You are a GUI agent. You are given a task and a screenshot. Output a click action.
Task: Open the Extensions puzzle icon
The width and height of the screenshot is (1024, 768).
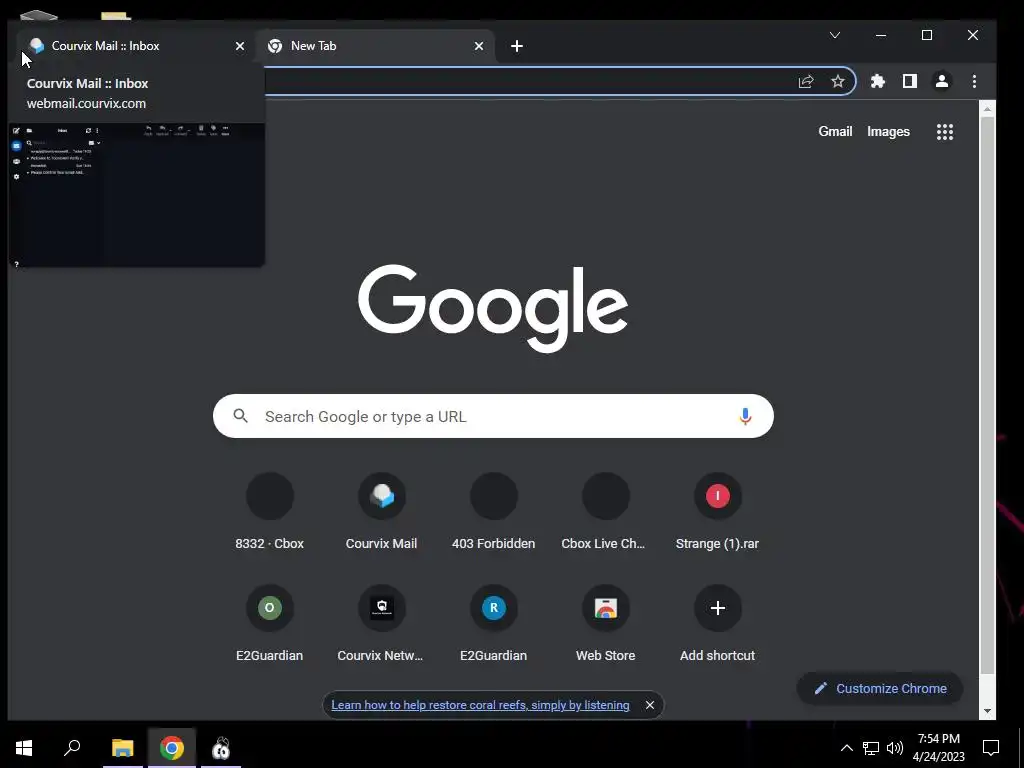coord(878,81)
